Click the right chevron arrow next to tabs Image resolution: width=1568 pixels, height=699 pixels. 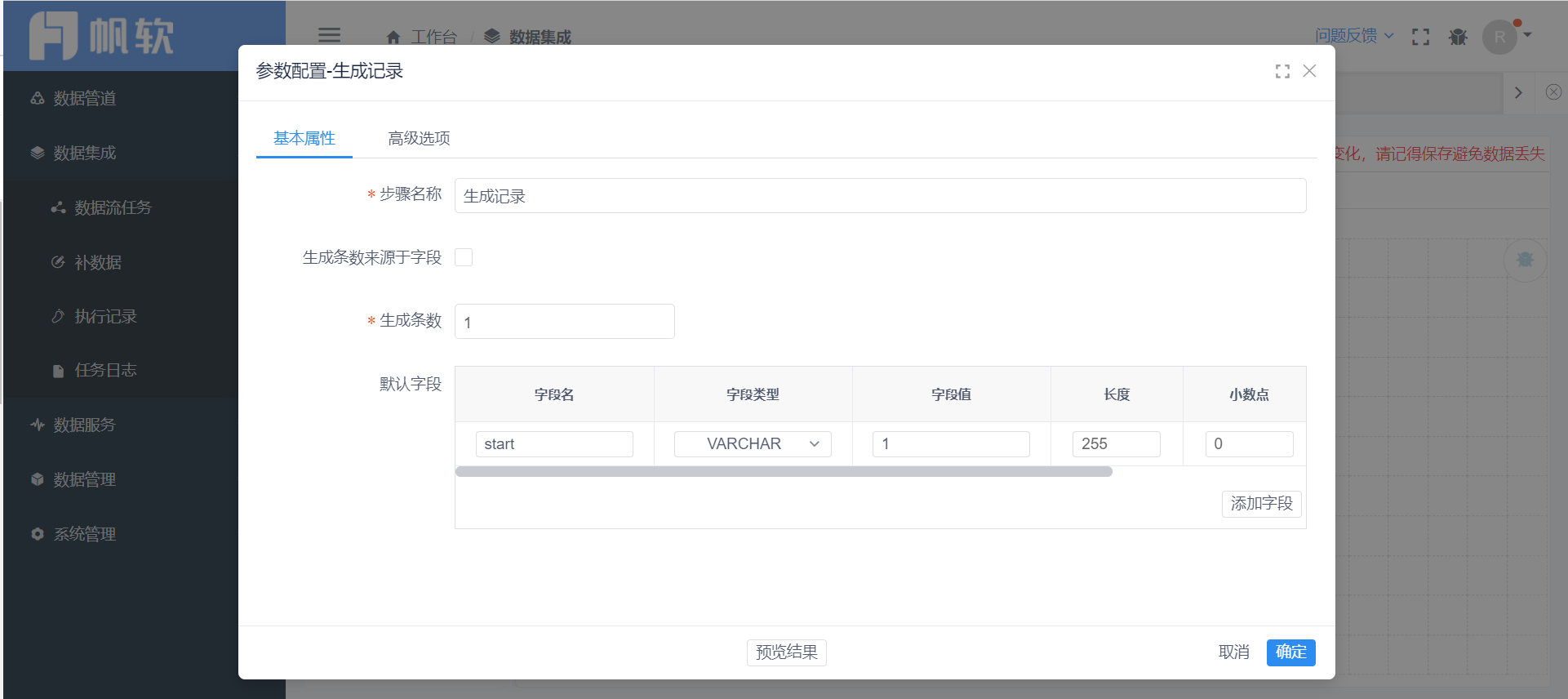(1518, 92)
